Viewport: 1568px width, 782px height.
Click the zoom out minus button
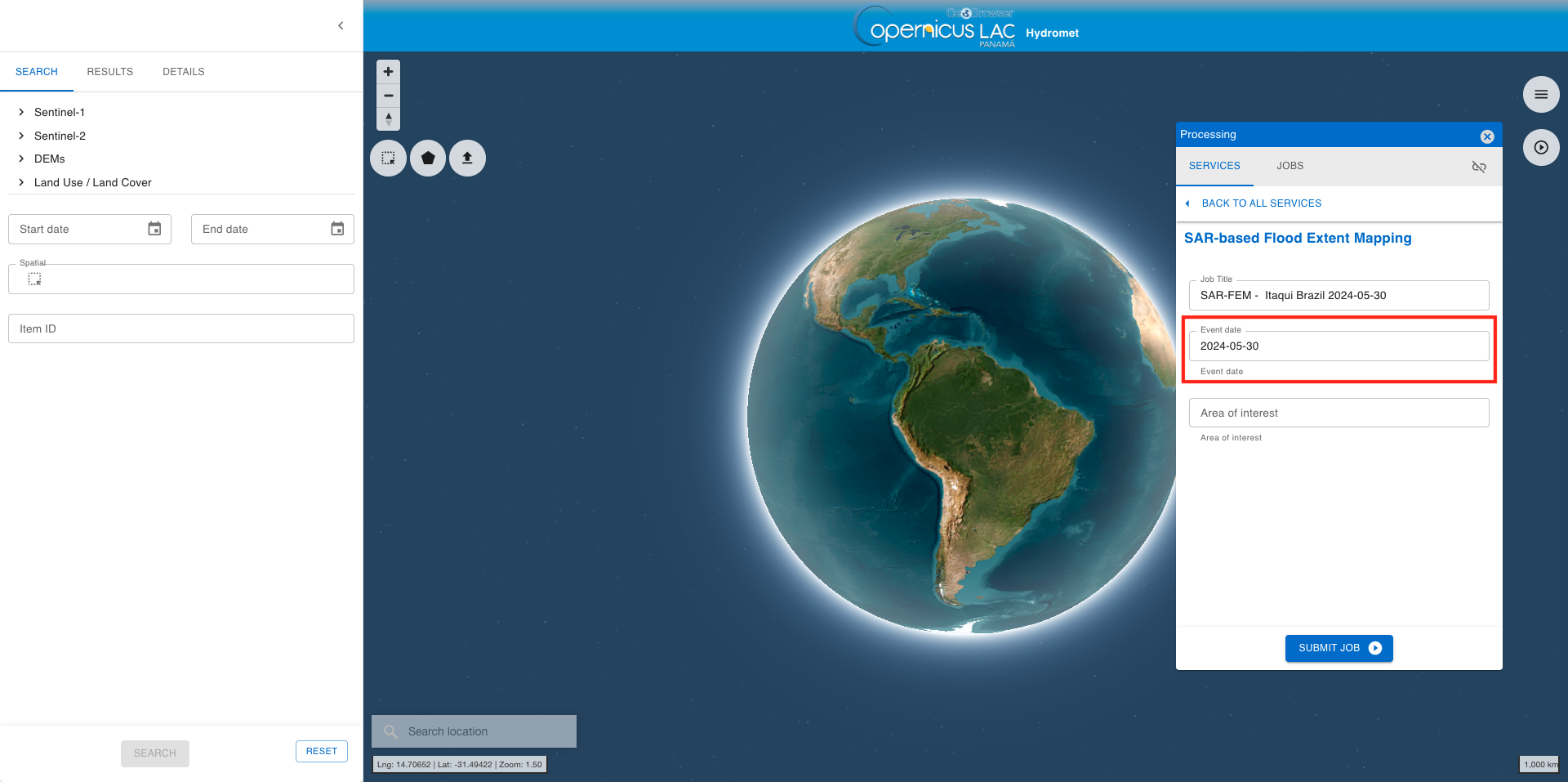(388, 96)
